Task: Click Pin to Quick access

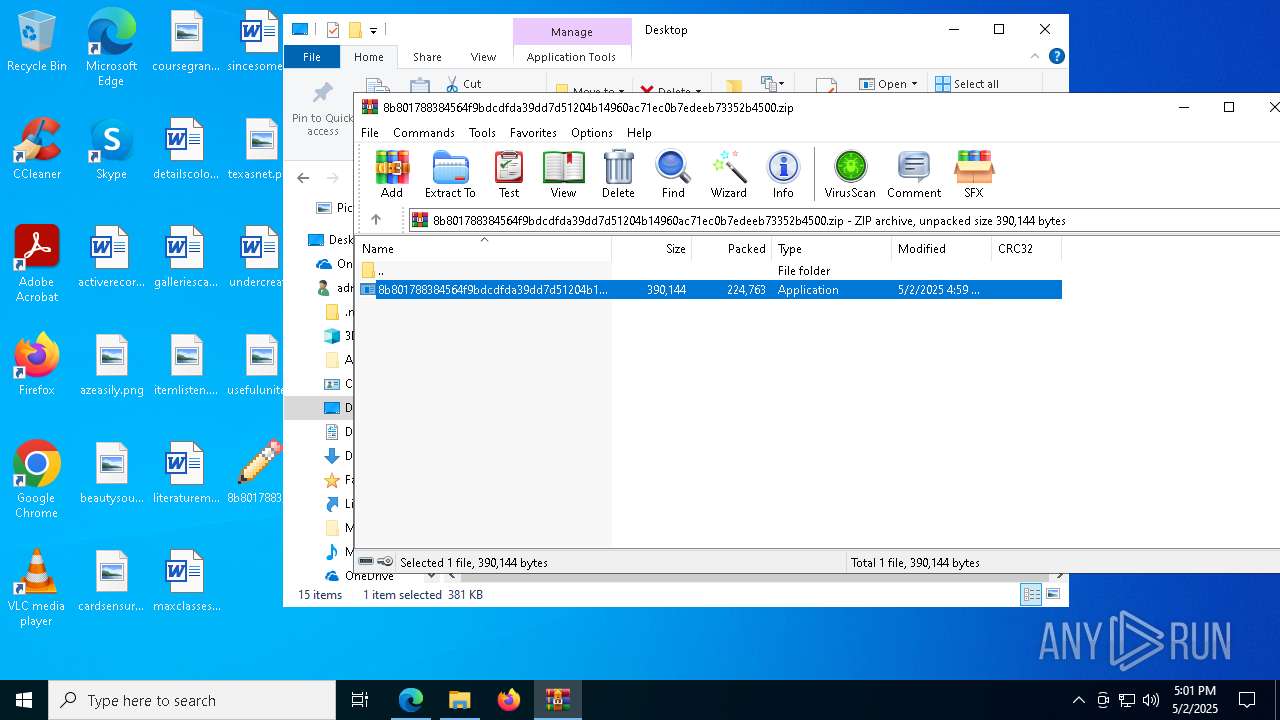Action: coord(322,110)
